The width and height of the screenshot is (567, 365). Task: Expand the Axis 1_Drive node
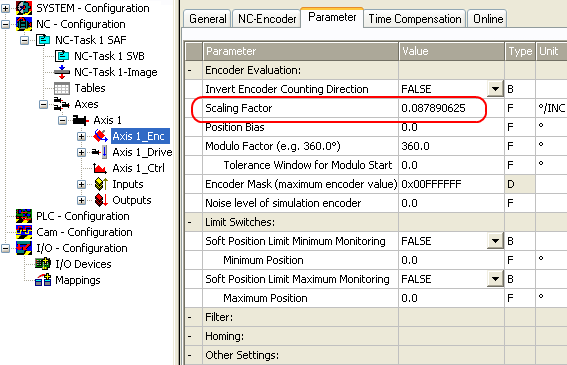click(x=81, y=152)
